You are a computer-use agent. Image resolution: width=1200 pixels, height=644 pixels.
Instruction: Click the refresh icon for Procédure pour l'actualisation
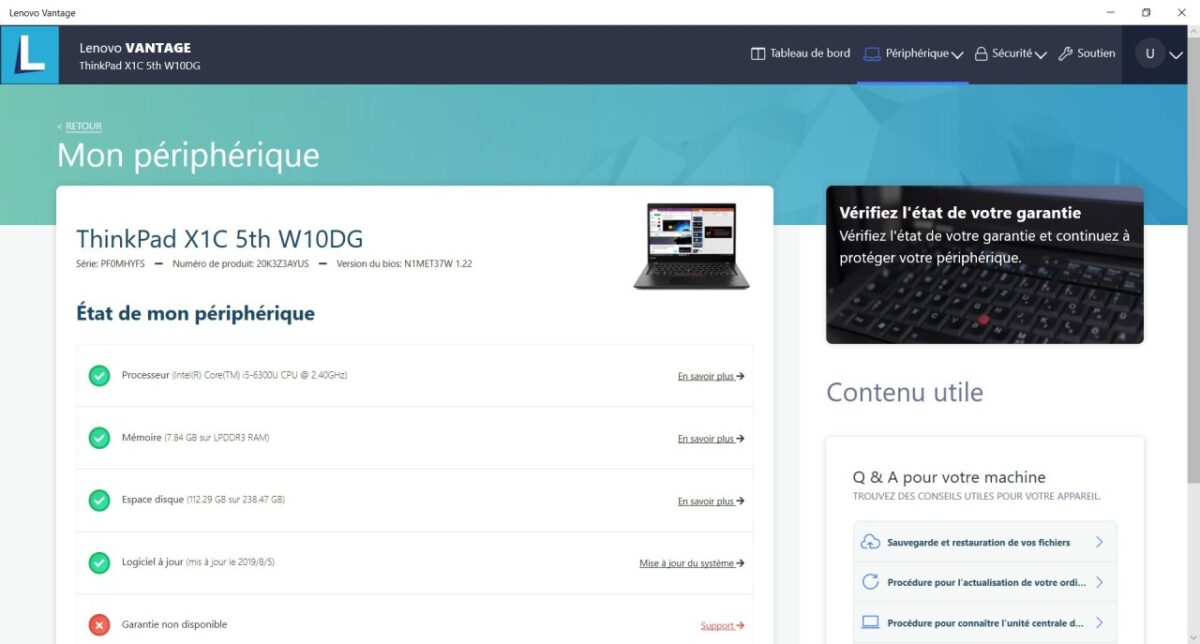tap(870, 582)
